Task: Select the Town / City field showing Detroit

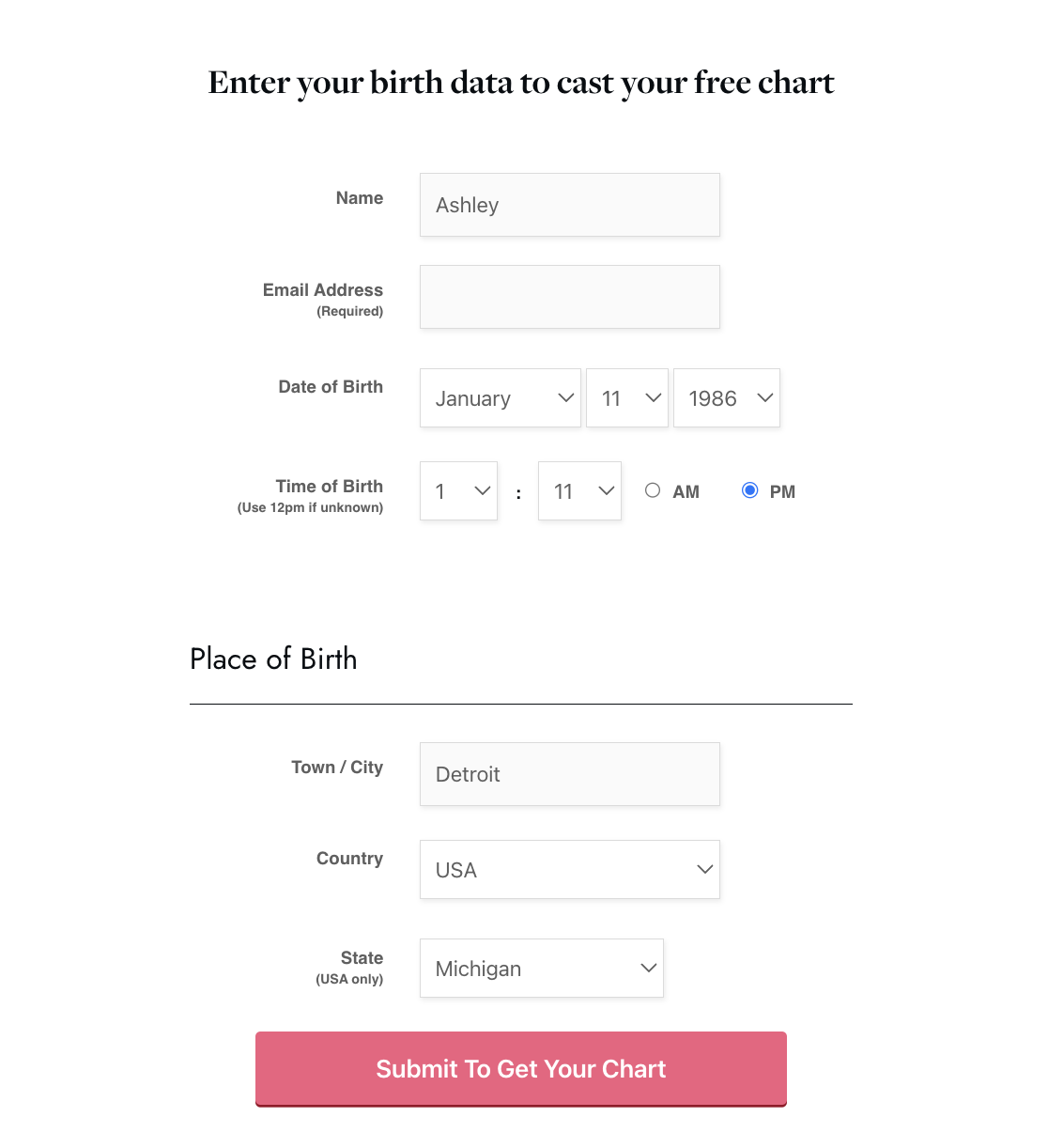Action: [569, 774]
